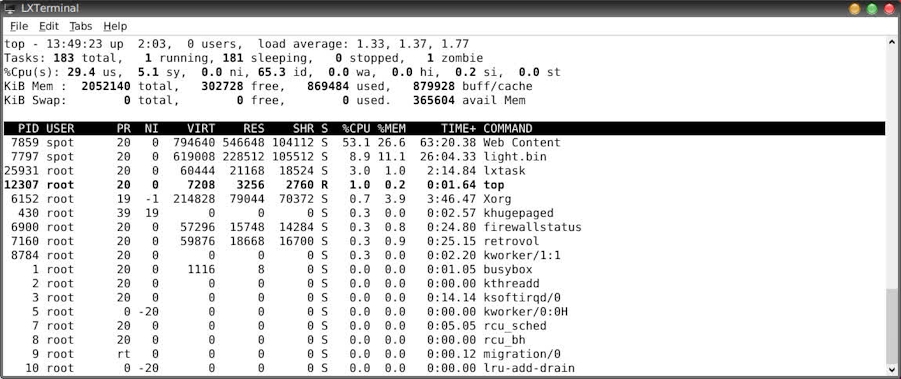Screen dimensions: 901x379
Task: Click the 26.6 memory percentage value
Action: pyautogui.click(x=391, y=142)
